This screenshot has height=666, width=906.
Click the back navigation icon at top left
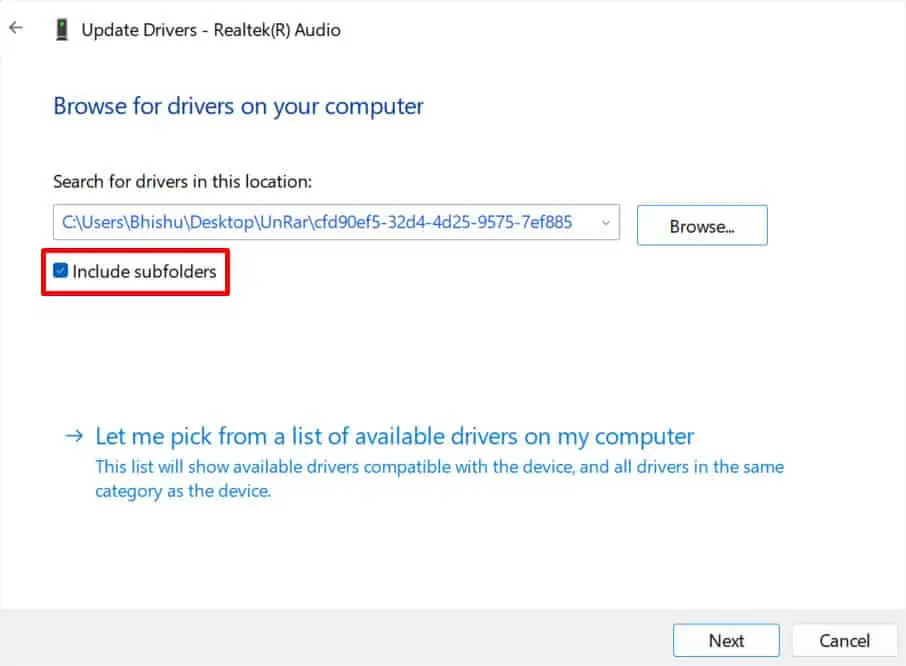coord(15,27)
